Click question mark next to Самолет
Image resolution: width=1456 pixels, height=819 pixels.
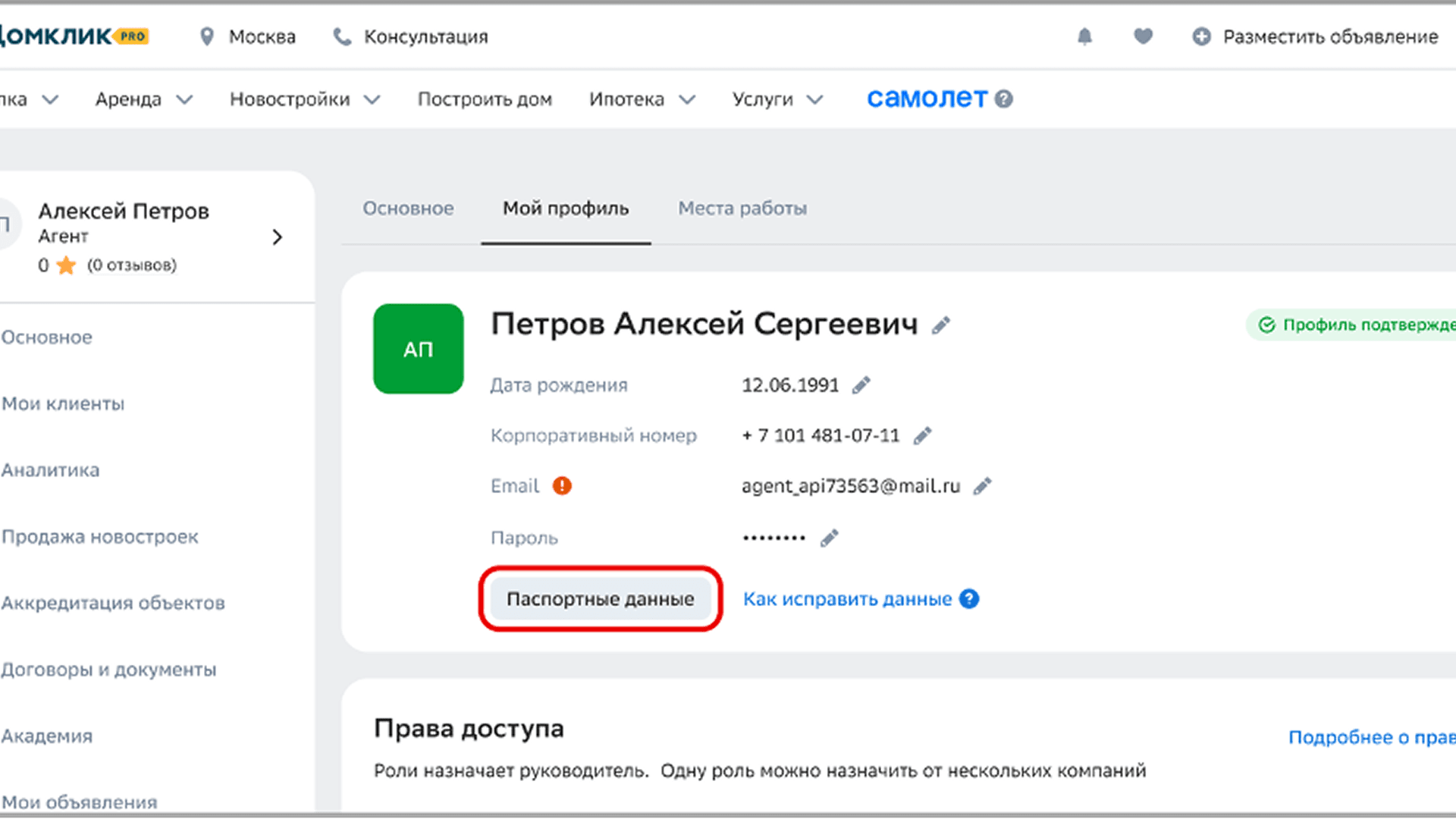coord(1004,99)
